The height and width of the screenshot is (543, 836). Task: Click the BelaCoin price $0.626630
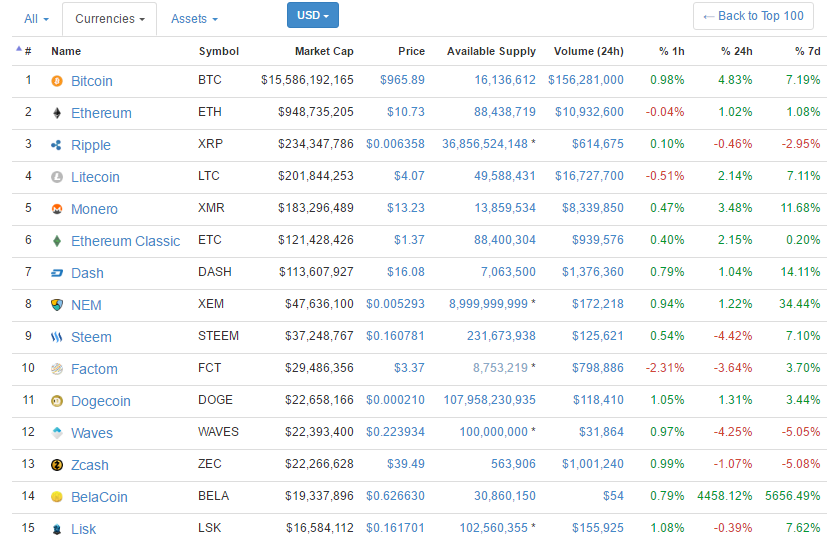[395, 496]
